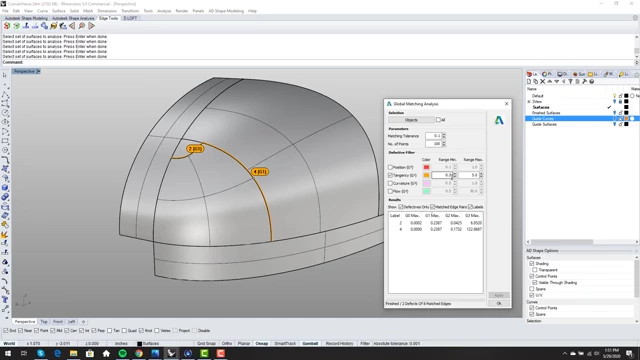Toggle Shading checkbox in AD Shape Options
The height and width of the screenshot is (360, 640).
click(x=531, y=264)
